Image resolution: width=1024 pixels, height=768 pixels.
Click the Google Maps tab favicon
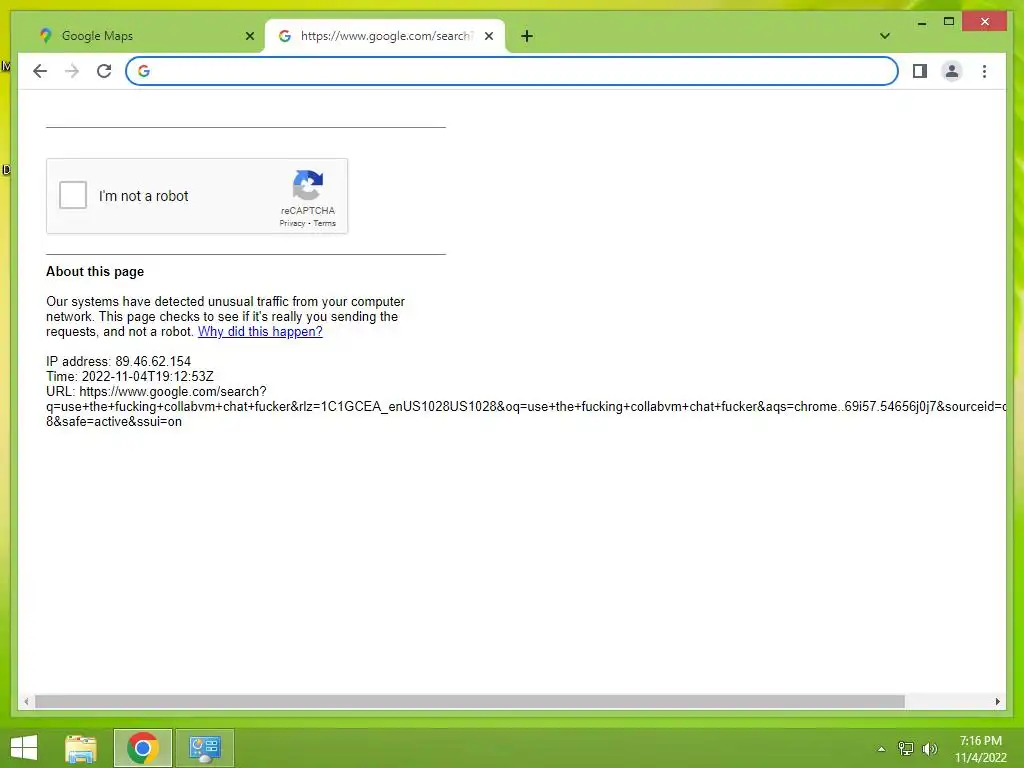coord(45,36)
